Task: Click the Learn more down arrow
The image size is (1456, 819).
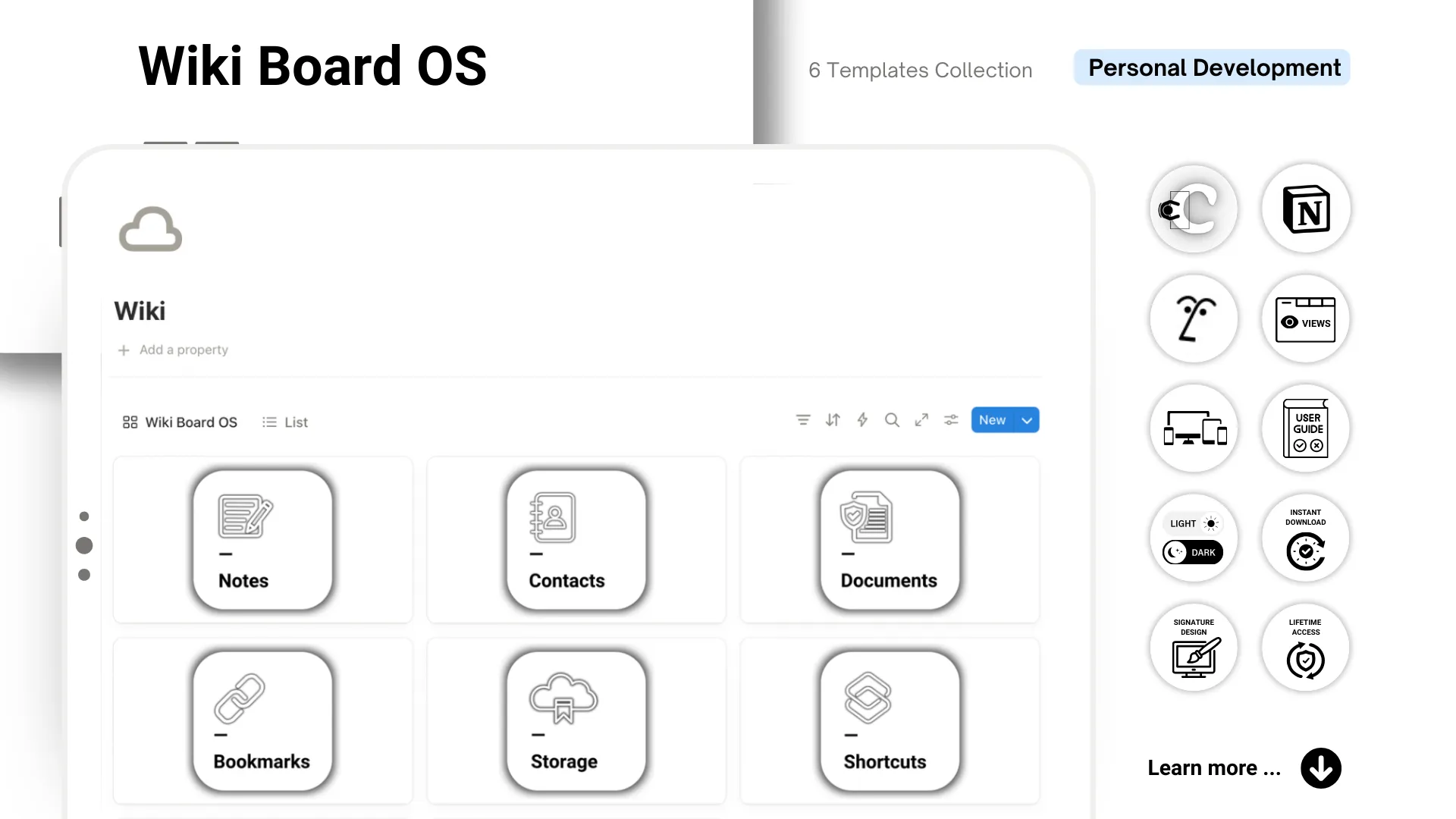Action: 1320,768
